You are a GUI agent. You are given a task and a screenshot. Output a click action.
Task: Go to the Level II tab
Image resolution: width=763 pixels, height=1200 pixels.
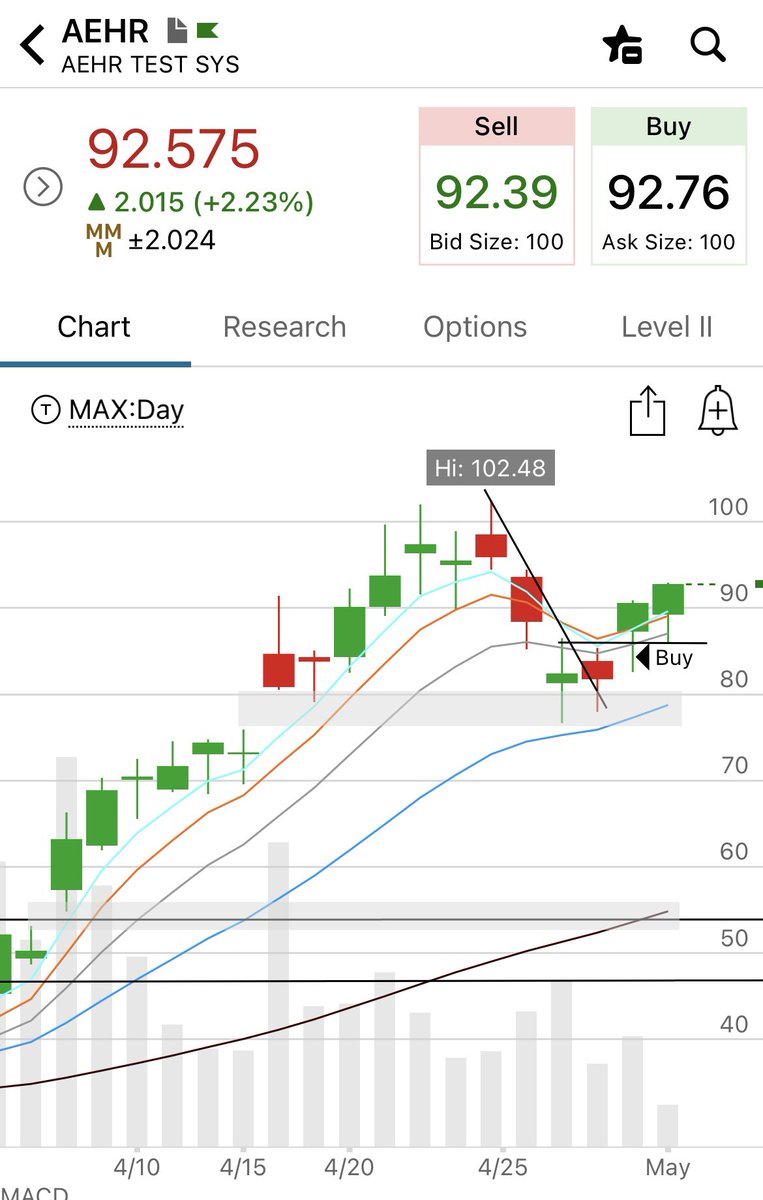pos(667,327)
